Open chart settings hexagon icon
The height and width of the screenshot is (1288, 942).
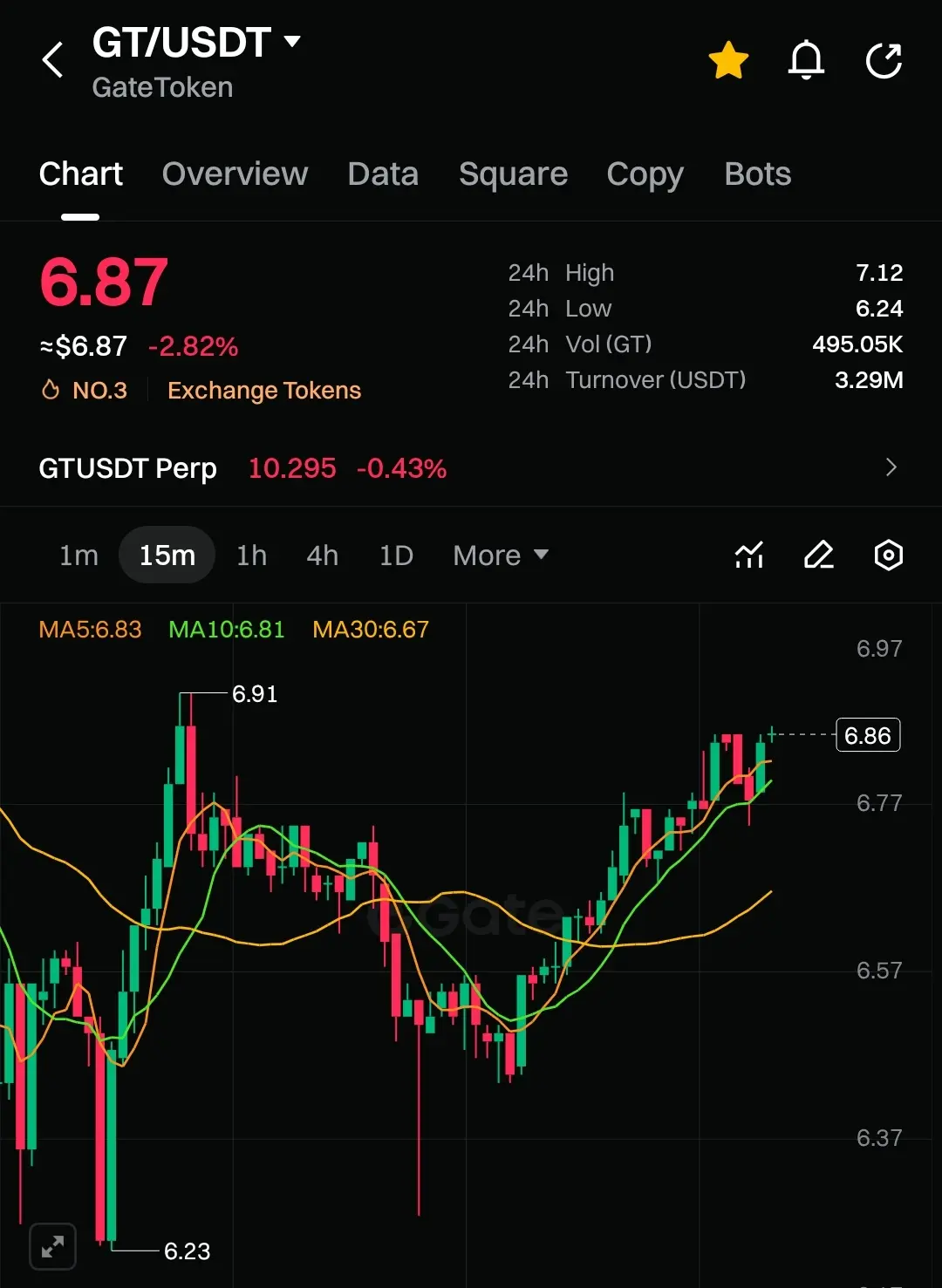(888, 555)
